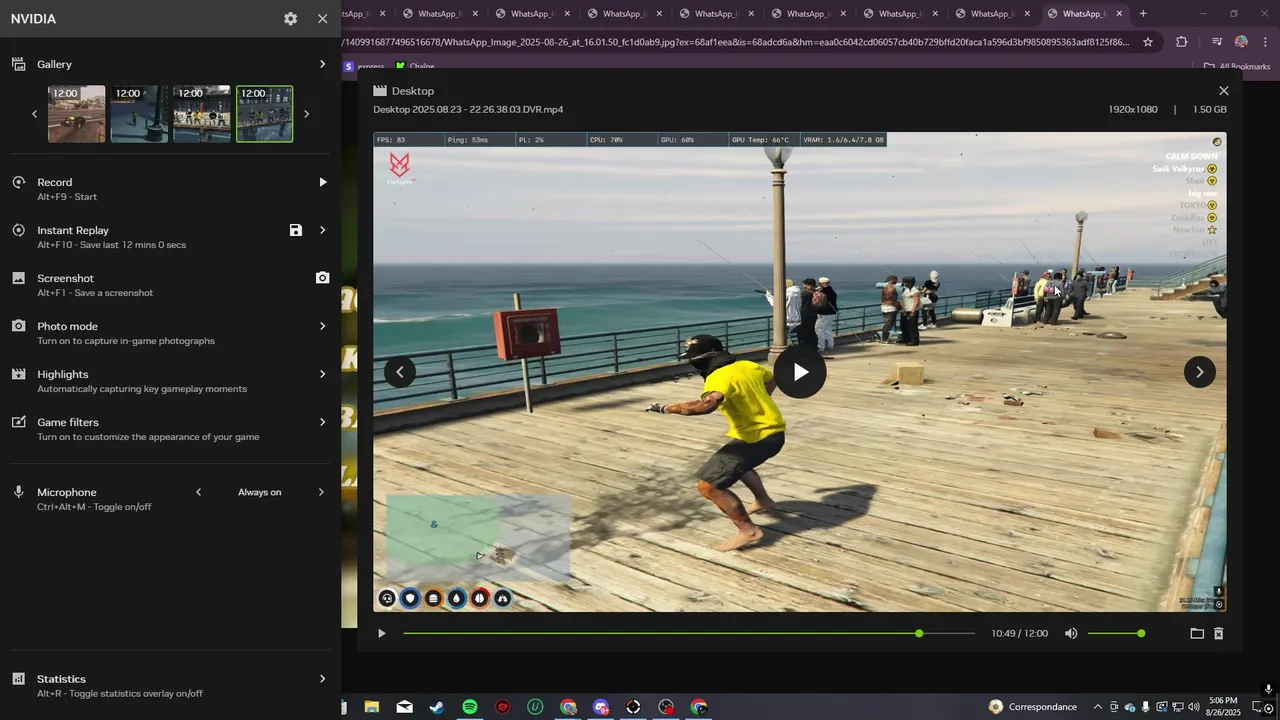
Task: Close the Desktop video viewer
Action: [x=1223, y=91]
